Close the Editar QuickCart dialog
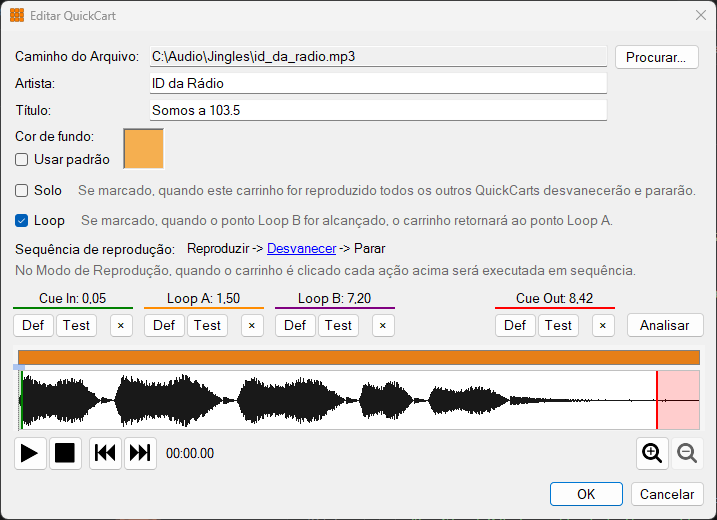717x520 pixels. tap(701, 16)
